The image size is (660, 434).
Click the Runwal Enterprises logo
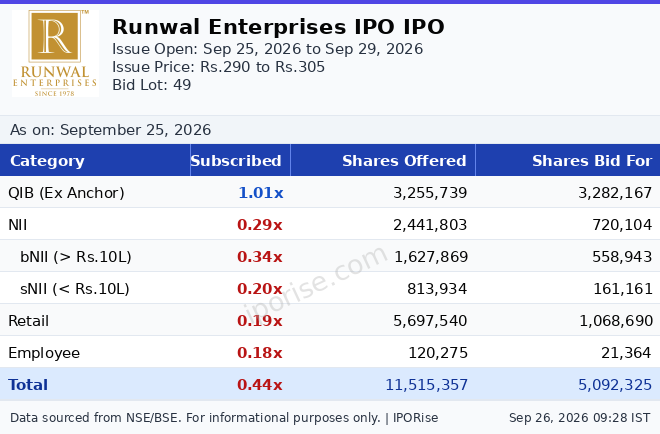pos(55,53)
